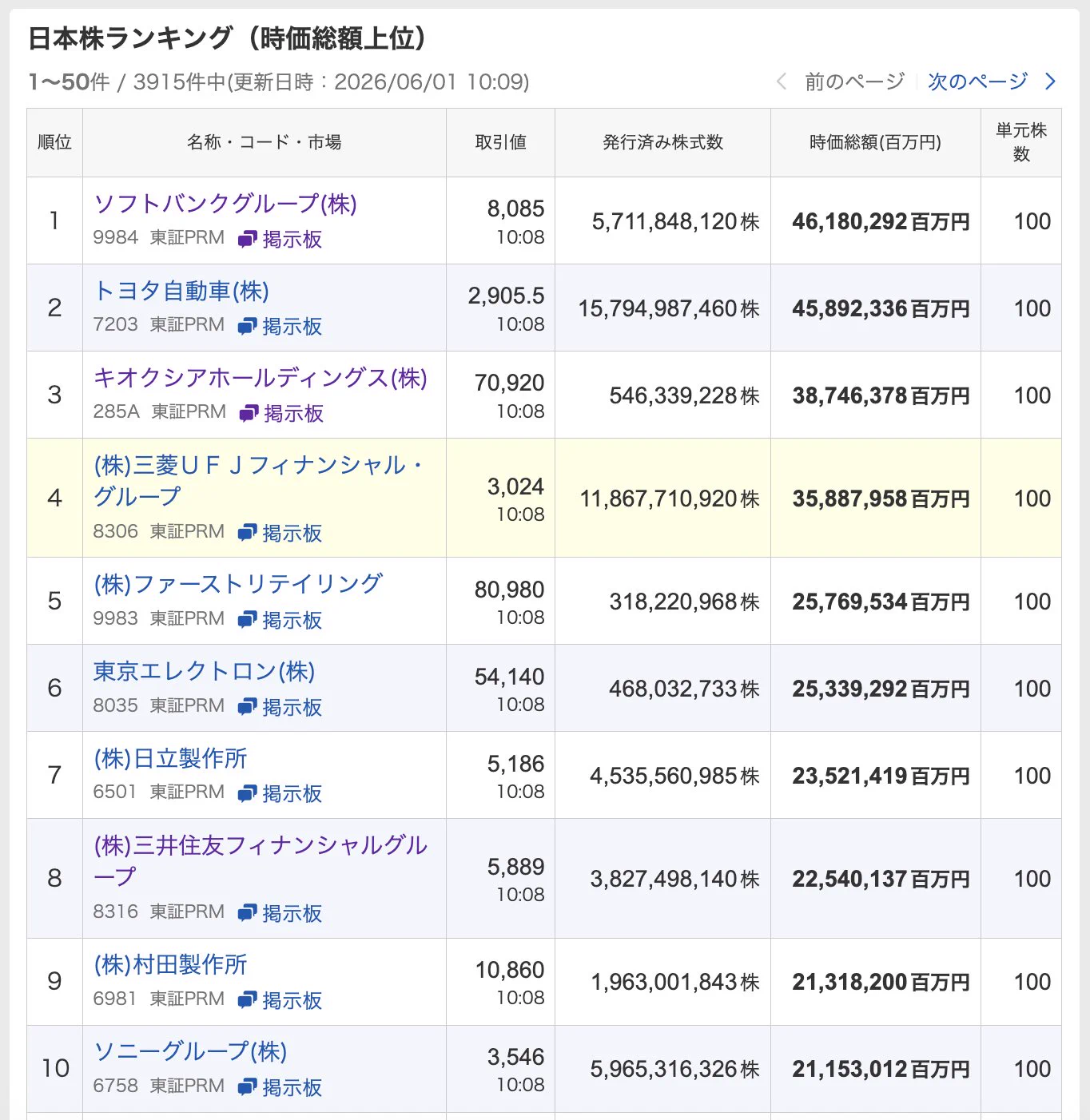Click the 名称・コード・市場 column header
The height and width of the screenshot is (1120, 1090).
point(265,142)
